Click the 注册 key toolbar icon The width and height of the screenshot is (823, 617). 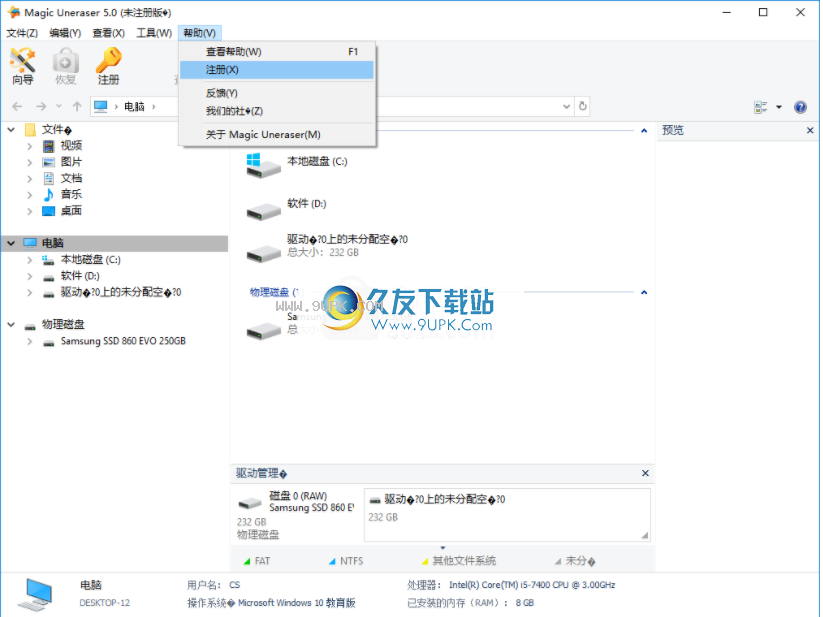(x=109, y=66)
